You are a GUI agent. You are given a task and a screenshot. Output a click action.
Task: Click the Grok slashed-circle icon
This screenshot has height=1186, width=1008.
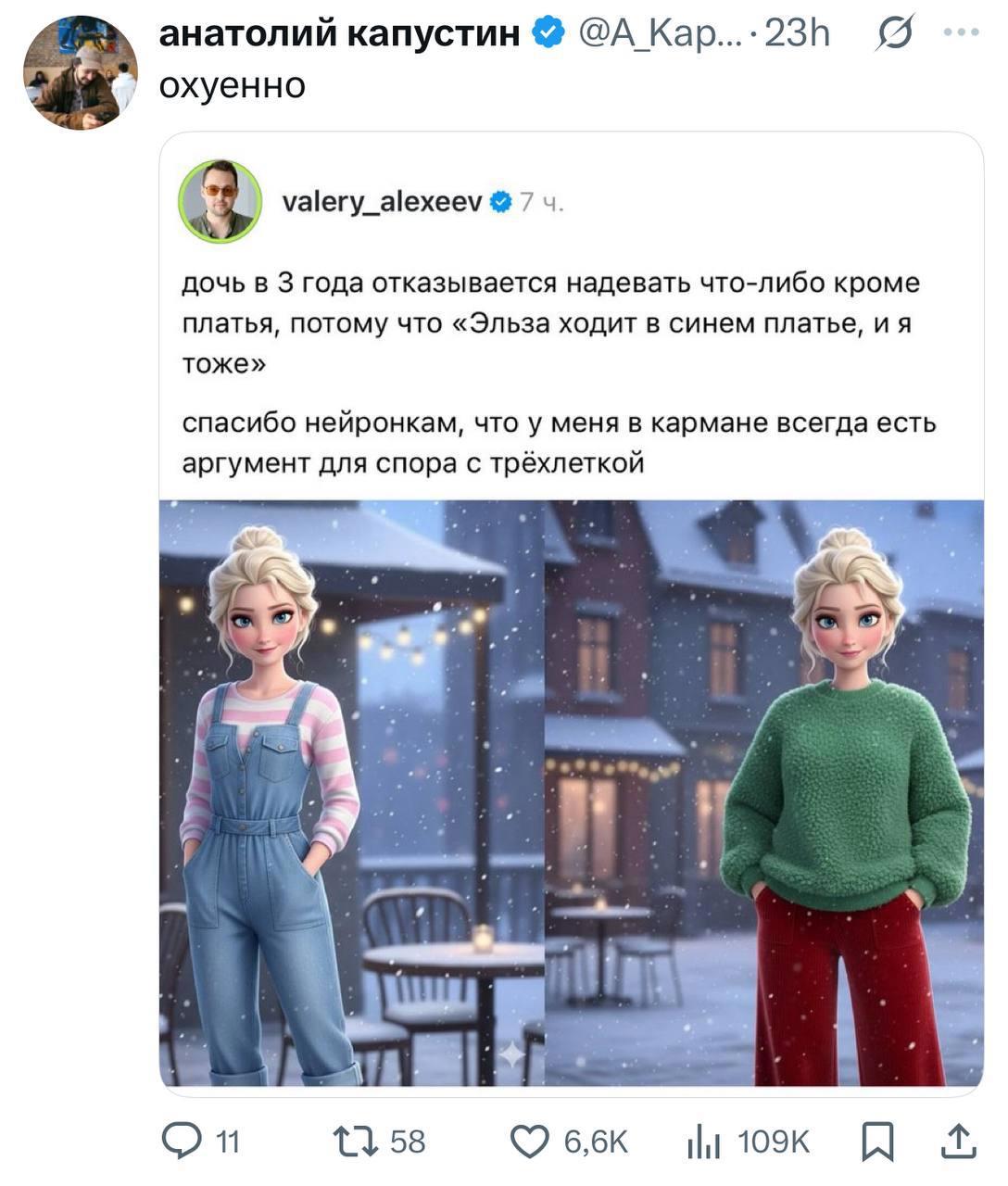895,33
